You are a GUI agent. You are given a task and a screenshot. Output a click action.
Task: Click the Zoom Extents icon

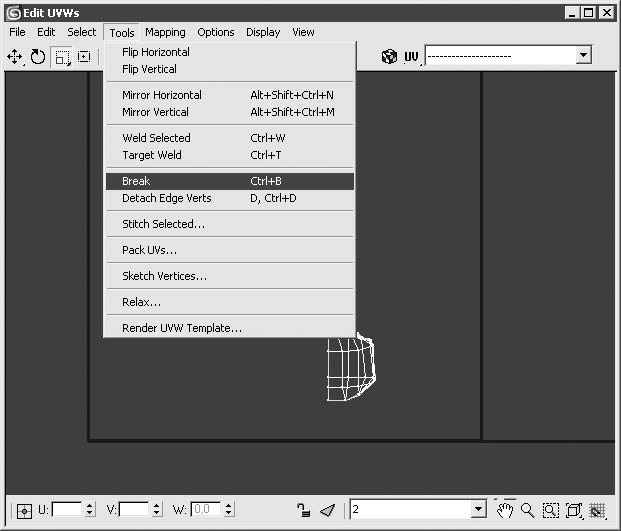click(x=574, y=510)
